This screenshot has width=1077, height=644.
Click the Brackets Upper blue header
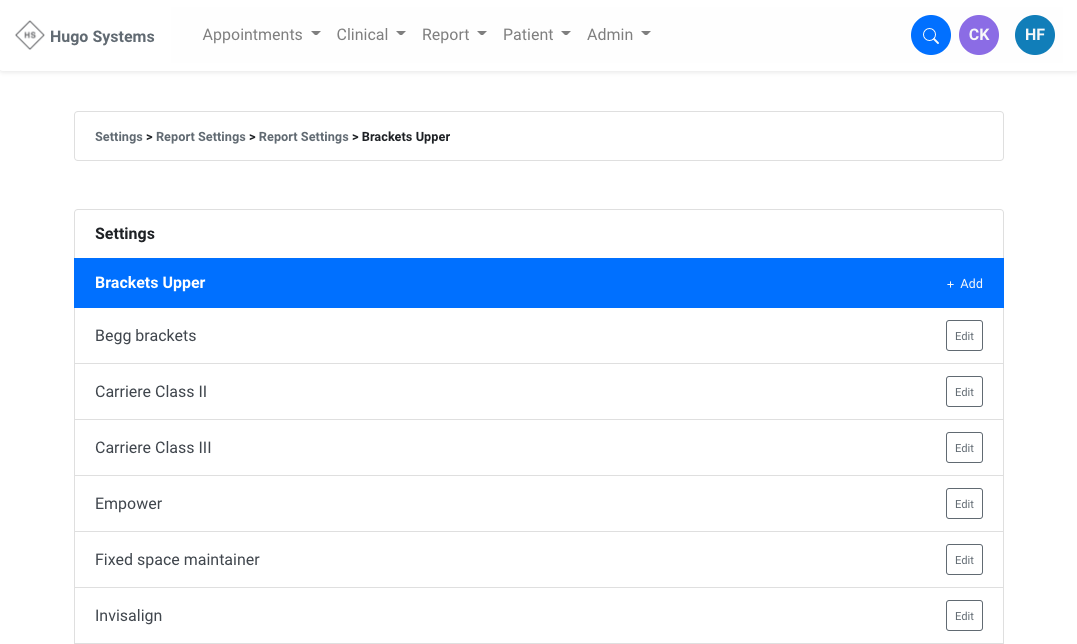click(x=150, y=283)
